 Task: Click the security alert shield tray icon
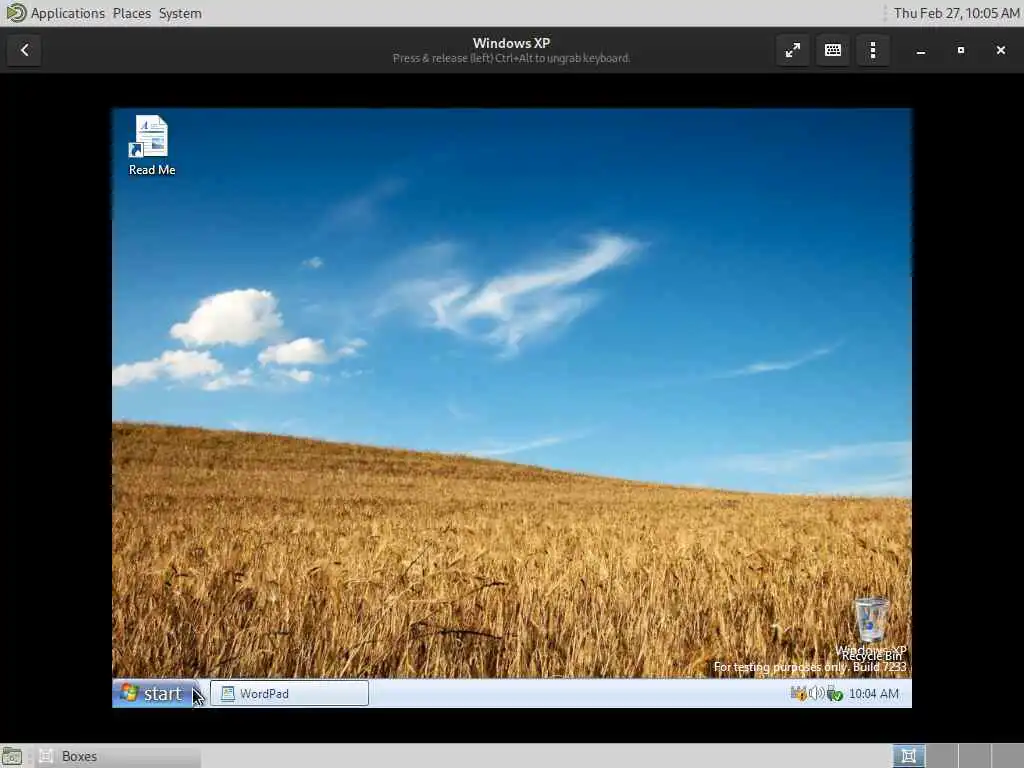click(x=798, y=694)
